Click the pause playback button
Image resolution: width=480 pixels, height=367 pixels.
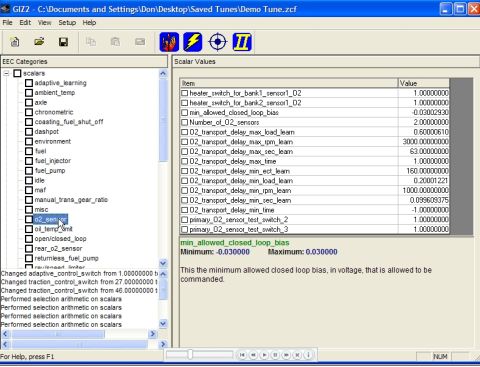point(275,355)
